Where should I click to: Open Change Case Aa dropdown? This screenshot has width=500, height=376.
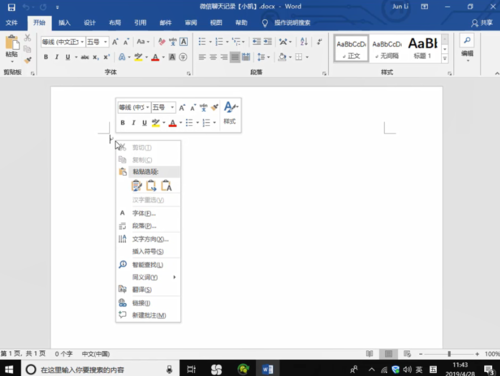143,42
